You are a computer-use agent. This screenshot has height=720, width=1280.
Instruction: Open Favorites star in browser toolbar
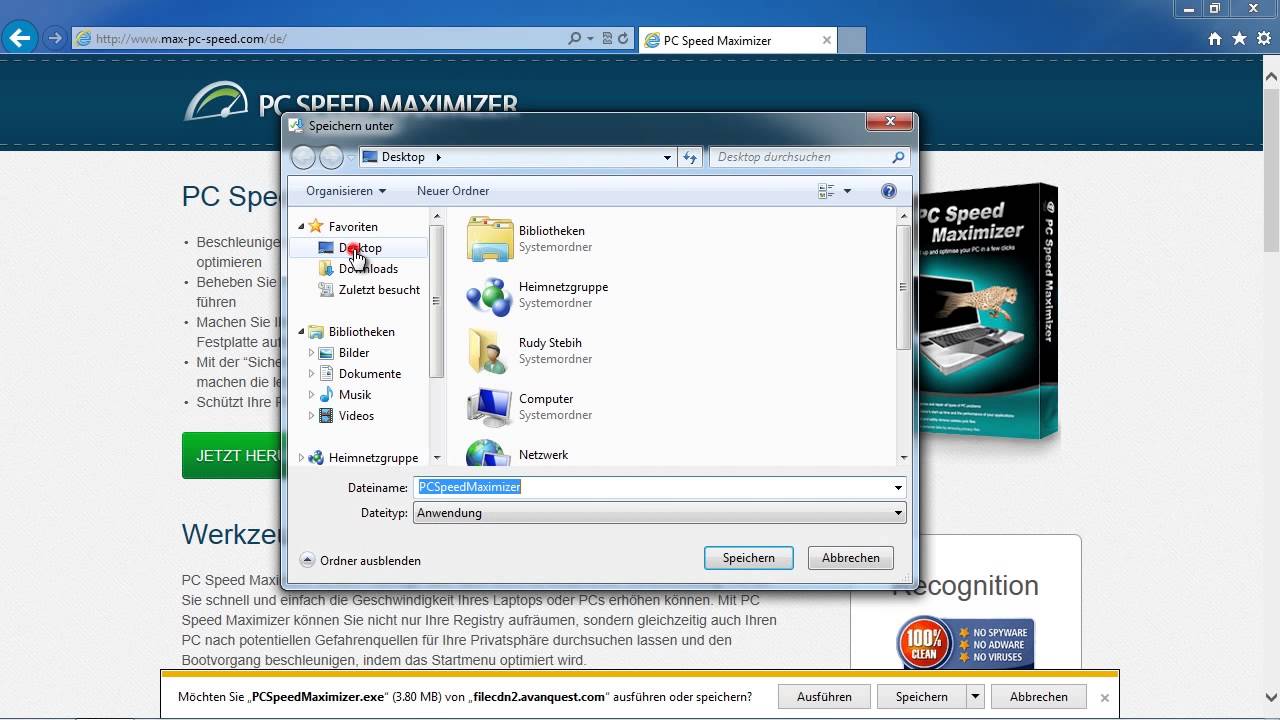pos(1239,39)
